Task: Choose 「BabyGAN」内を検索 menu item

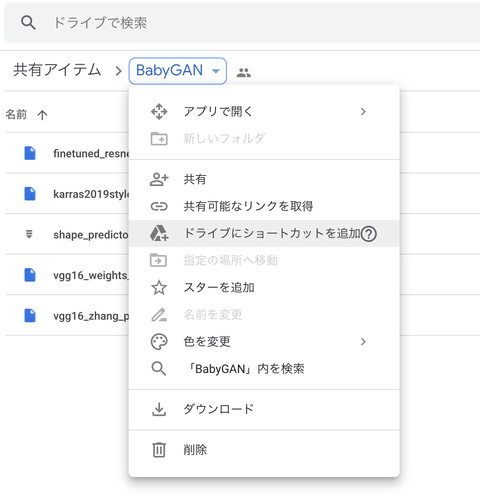Action: pos(264,369)
